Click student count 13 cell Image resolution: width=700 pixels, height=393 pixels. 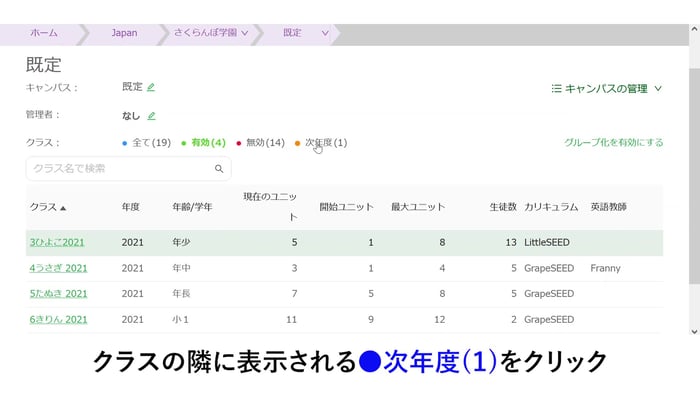pyautogui.click(x=511, y=242)
